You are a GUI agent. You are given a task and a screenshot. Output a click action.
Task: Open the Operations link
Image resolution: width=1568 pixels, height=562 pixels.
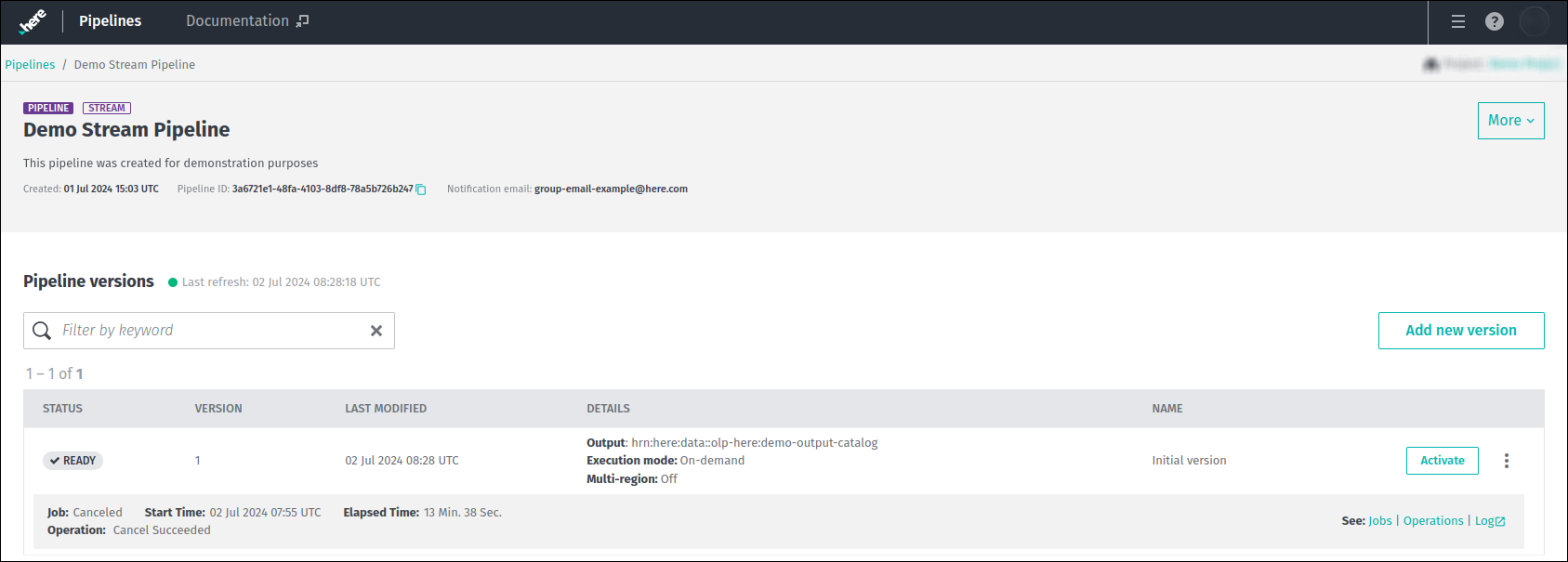[x=1433, y=521]
